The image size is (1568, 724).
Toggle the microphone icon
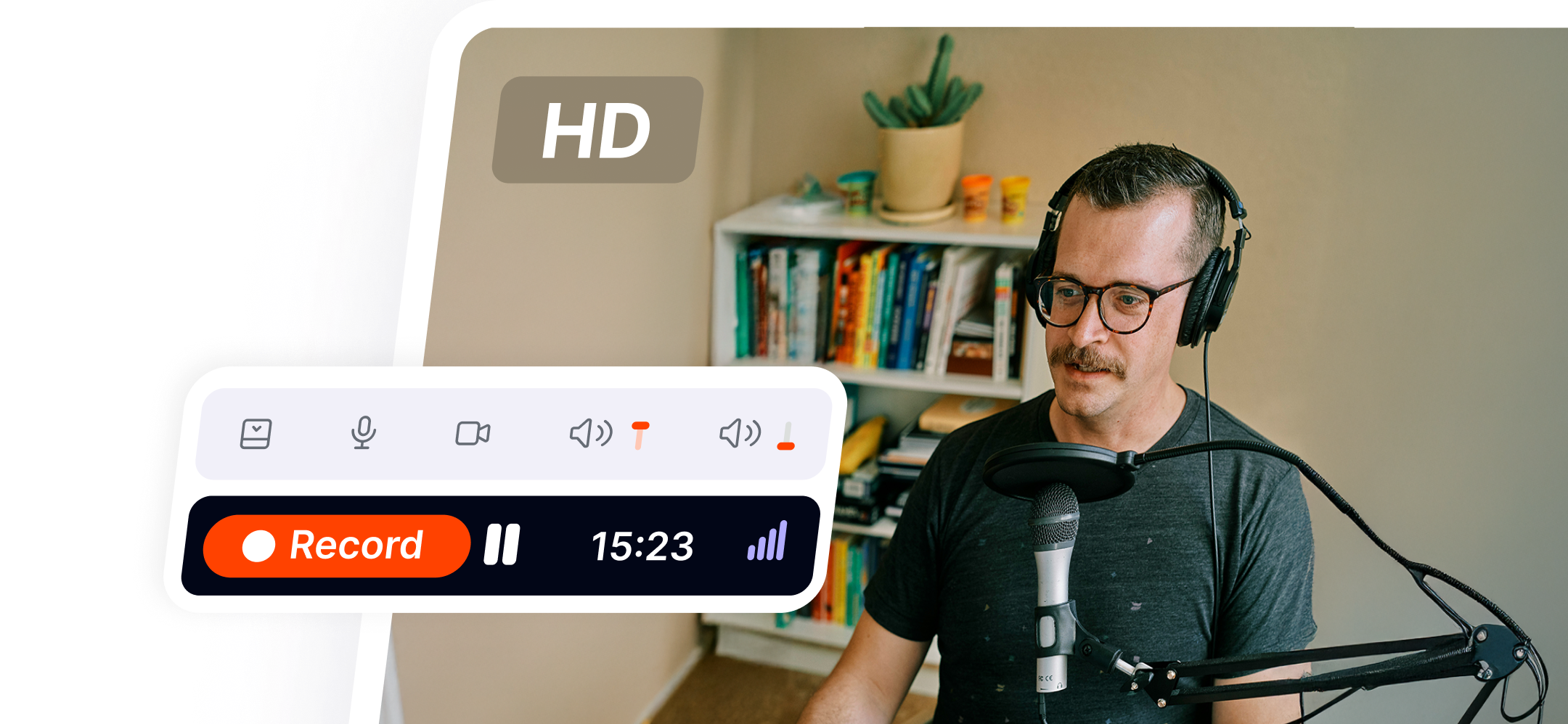click(364, 433)
